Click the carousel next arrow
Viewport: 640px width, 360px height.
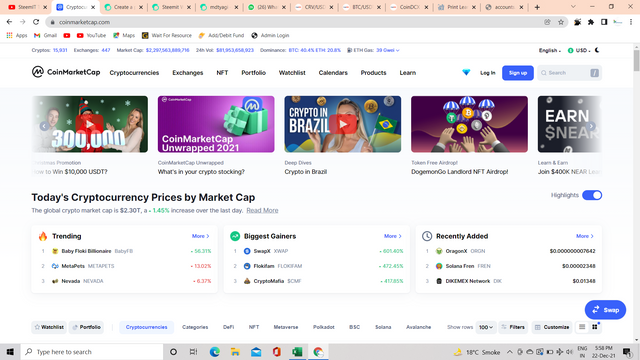(x=591, y=126)
